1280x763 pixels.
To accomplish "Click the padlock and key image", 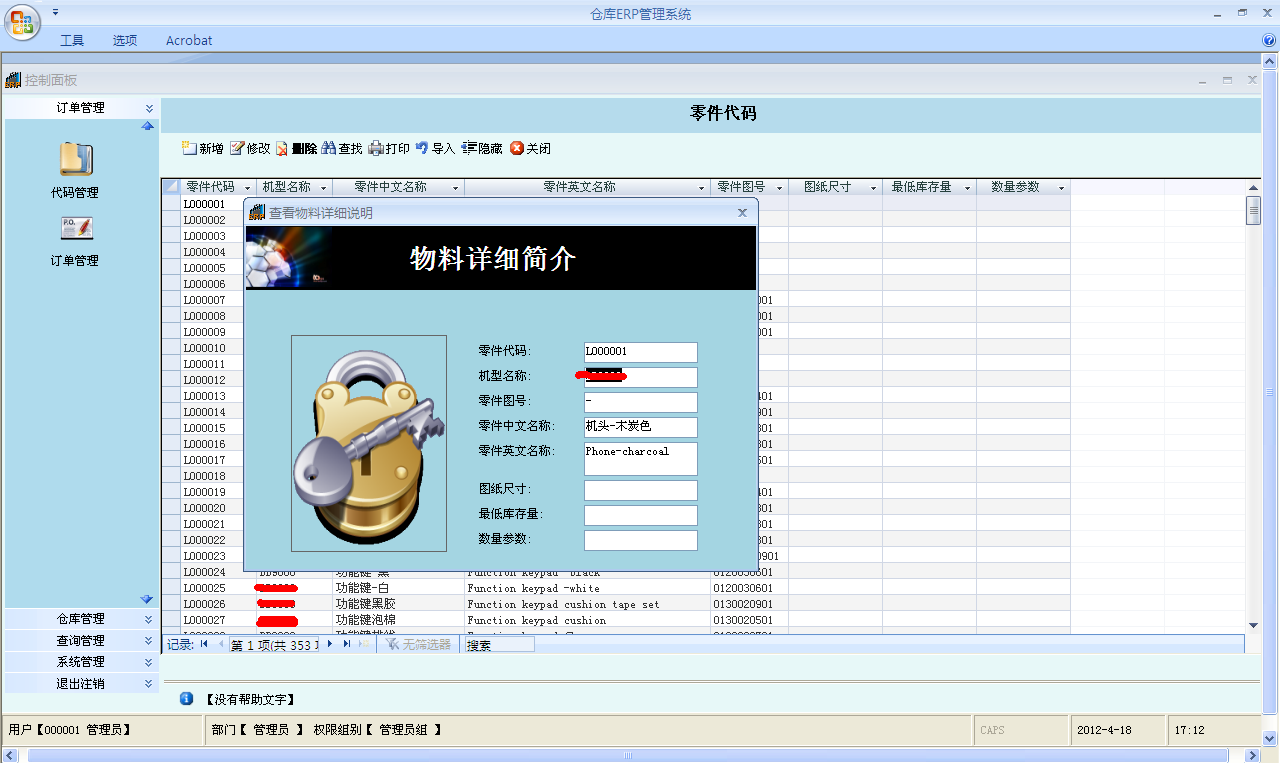I will click(369, 443).
